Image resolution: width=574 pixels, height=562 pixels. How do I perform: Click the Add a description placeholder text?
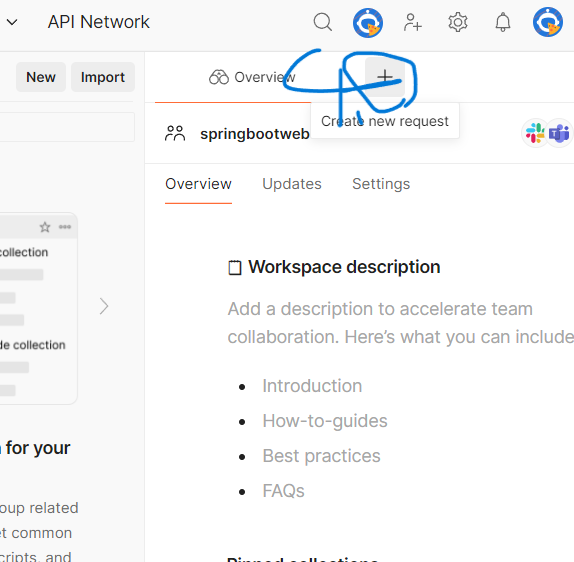click(x=401, y=323)
